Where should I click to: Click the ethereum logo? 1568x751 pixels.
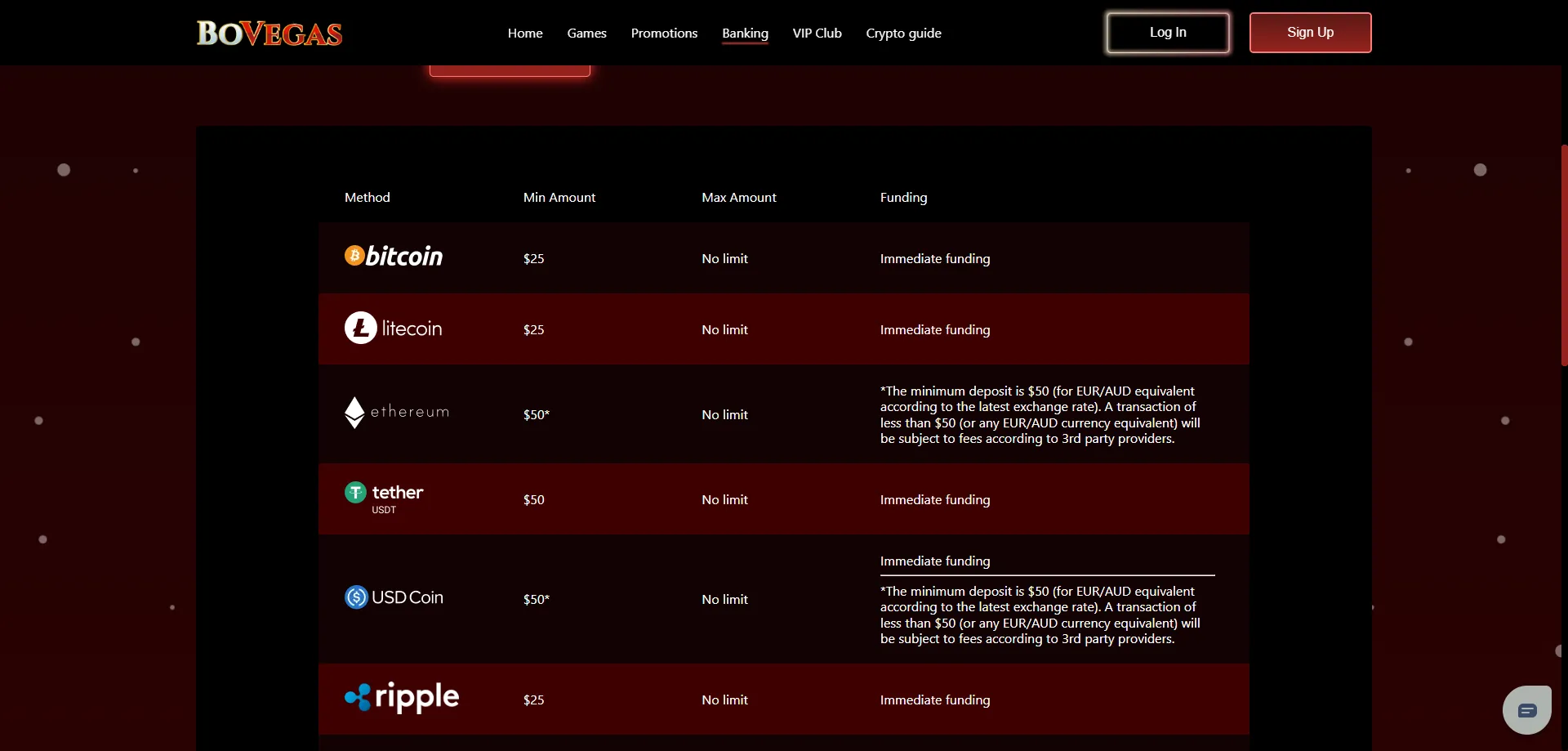click(x=397, y=413)
